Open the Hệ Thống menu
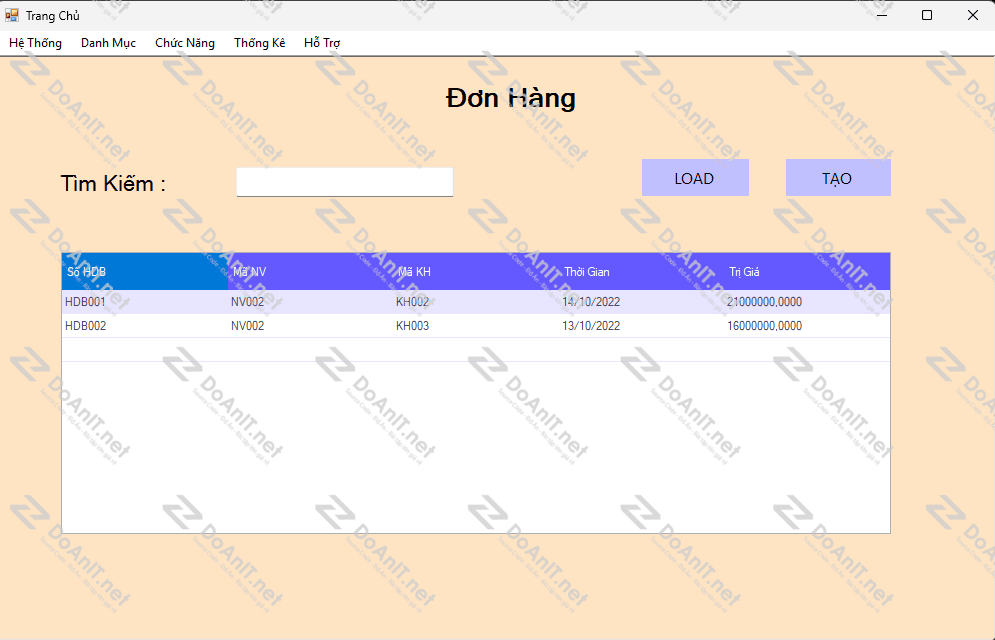 tap(36, 43)
